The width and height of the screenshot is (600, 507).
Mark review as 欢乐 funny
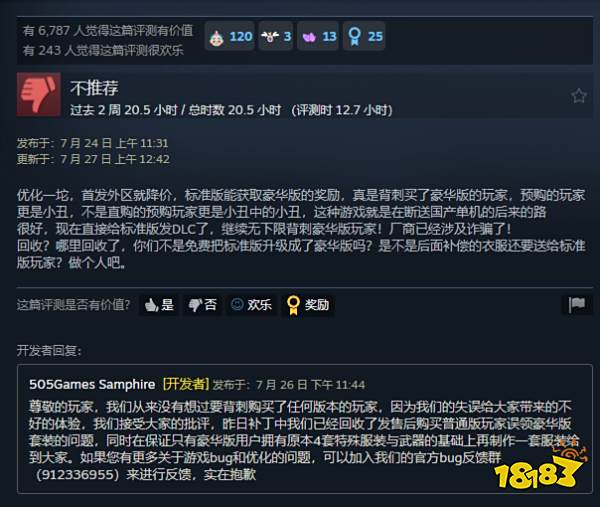(x=251, y=305)
